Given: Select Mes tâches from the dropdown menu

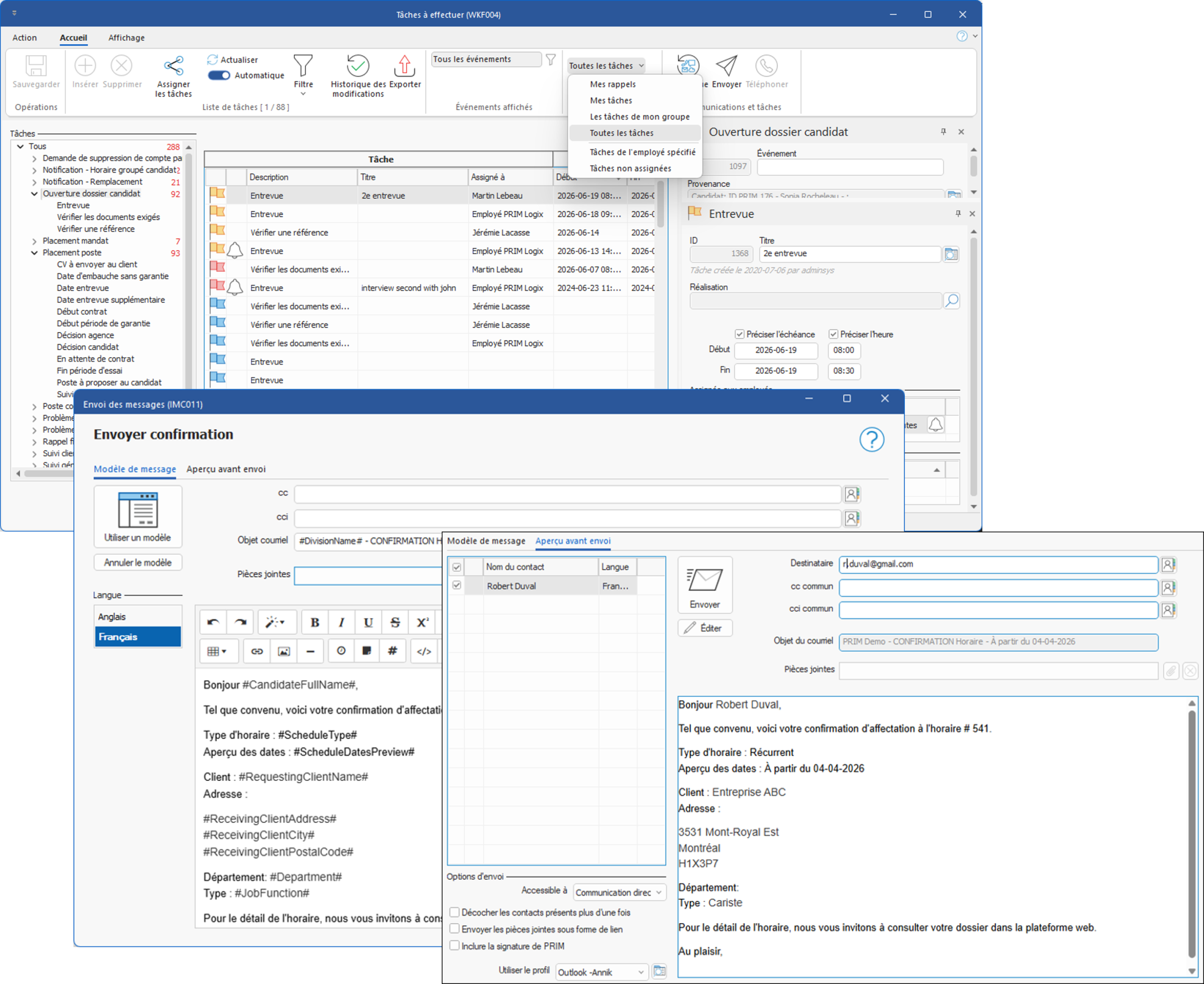Looking at the screenshot, I should click(x=611, y=100).
